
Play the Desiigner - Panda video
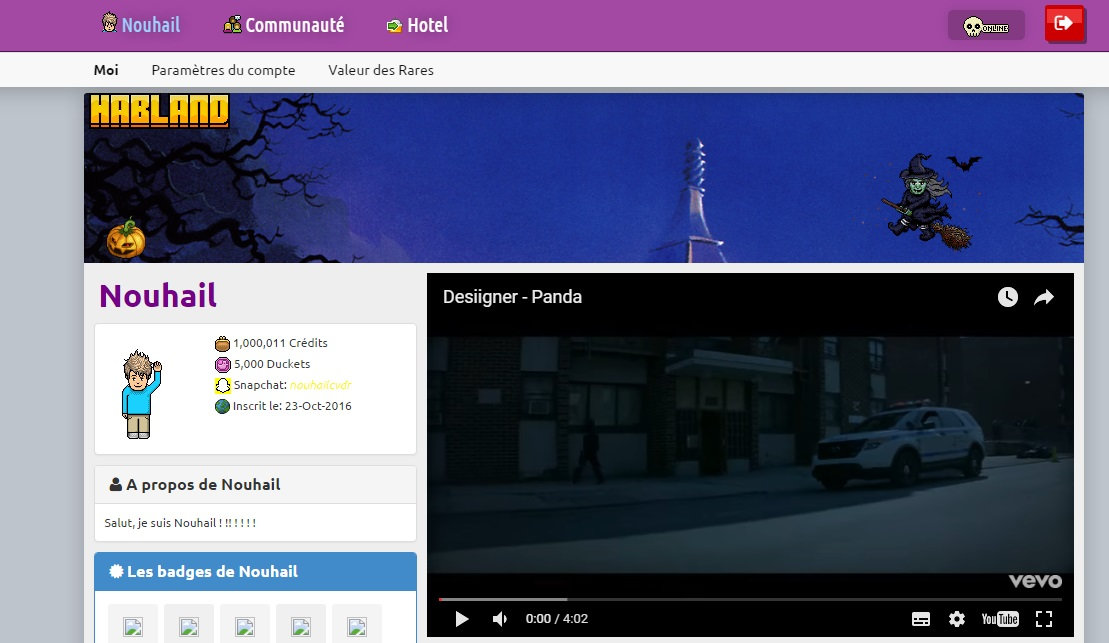coord(461,619)
